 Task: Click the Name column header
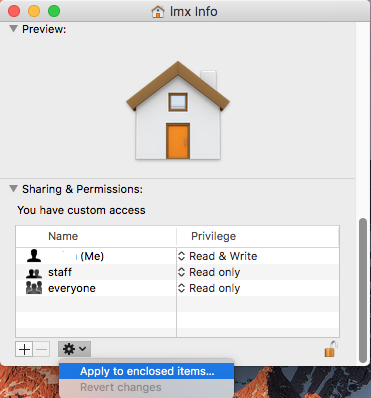(96, 236)
